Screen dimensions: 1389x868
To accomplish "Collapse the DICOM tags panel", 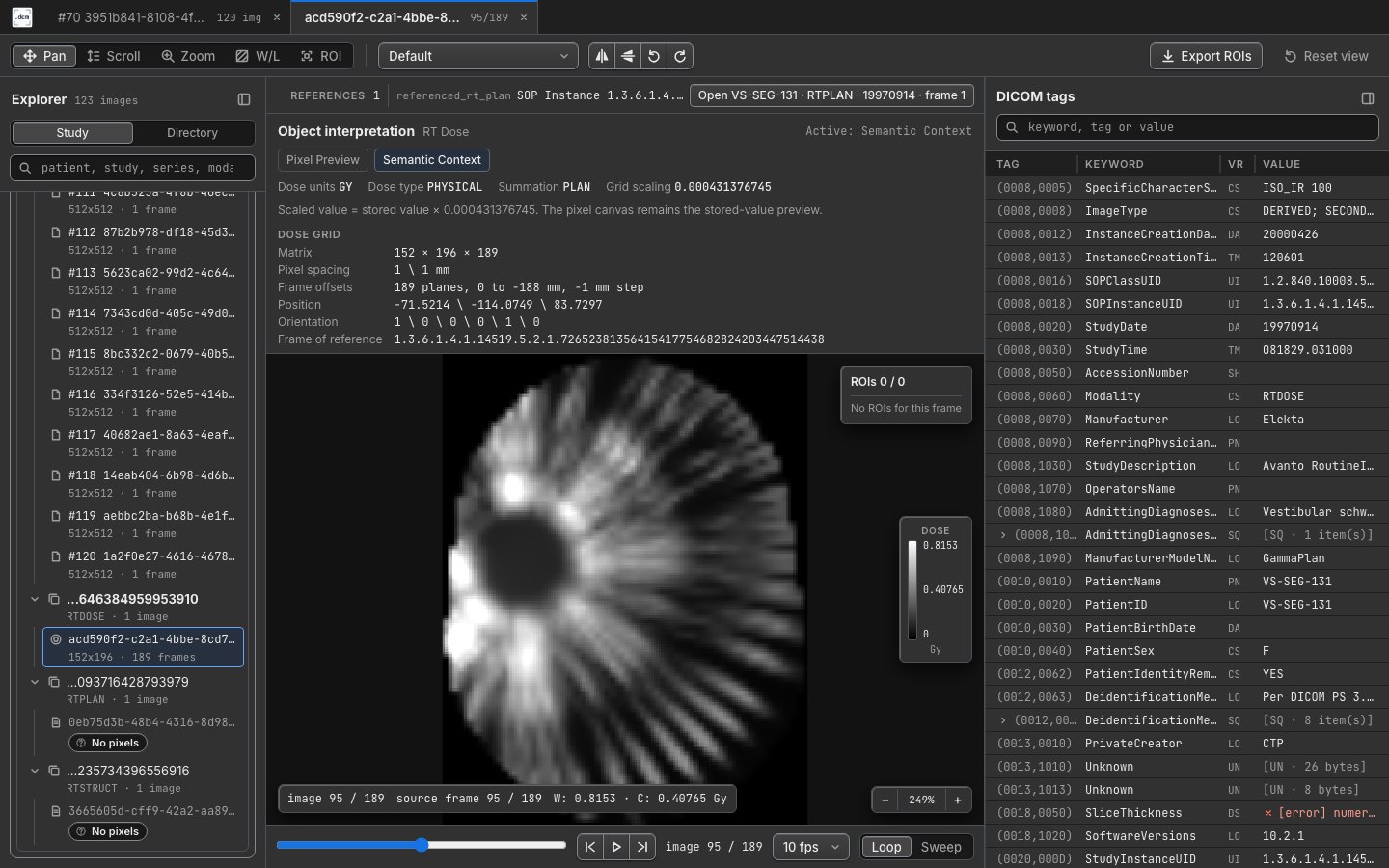I will [x=1368, y=98].
